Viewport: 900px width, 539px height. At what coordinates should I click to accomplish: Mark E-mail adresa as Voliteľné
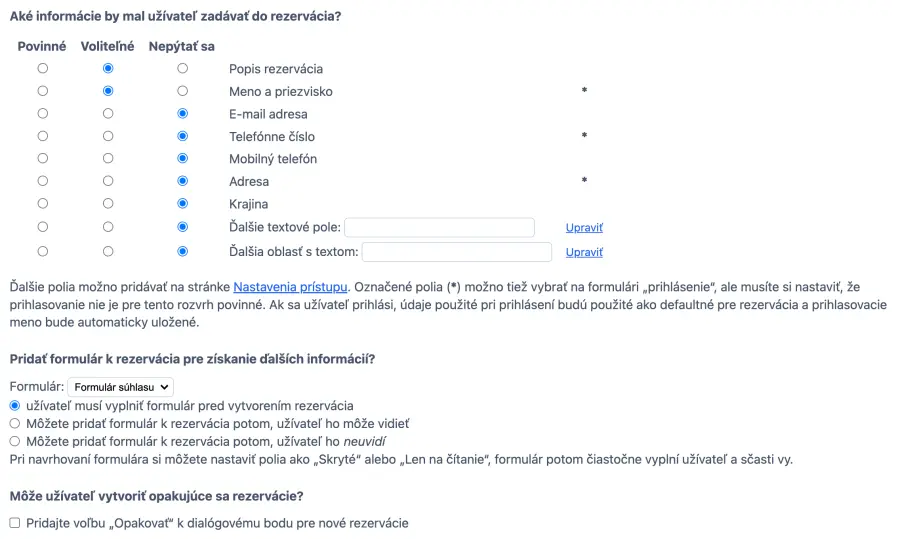(108, 114)
